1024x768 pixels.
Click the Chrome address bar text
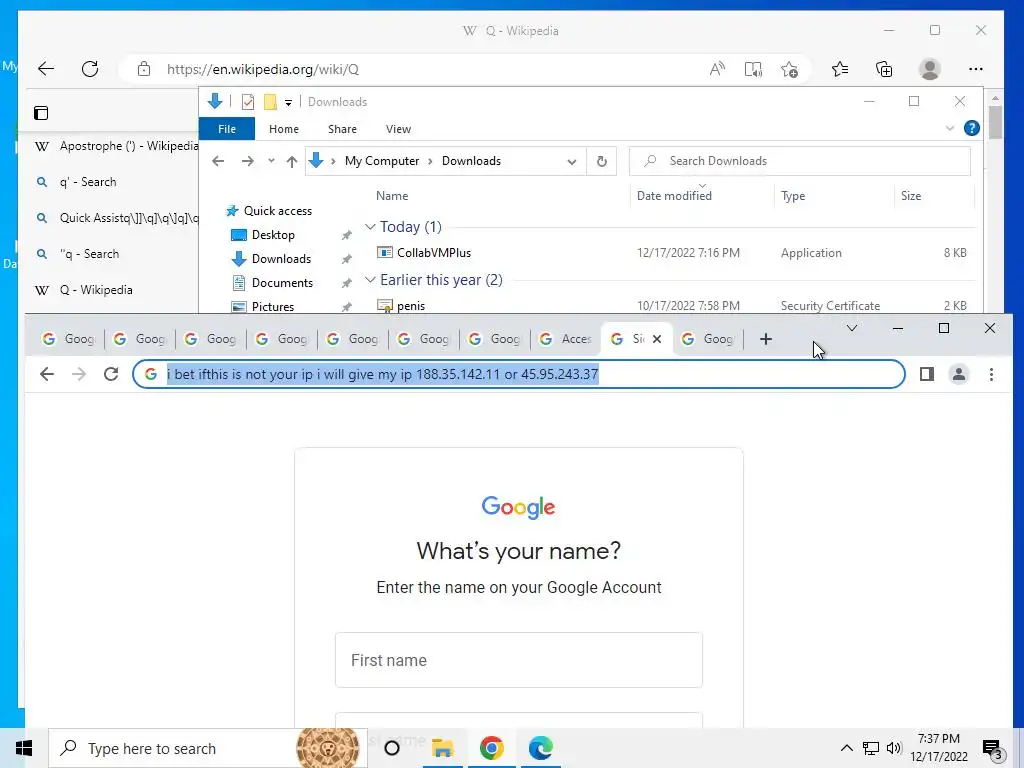click(x=383, y=374)
